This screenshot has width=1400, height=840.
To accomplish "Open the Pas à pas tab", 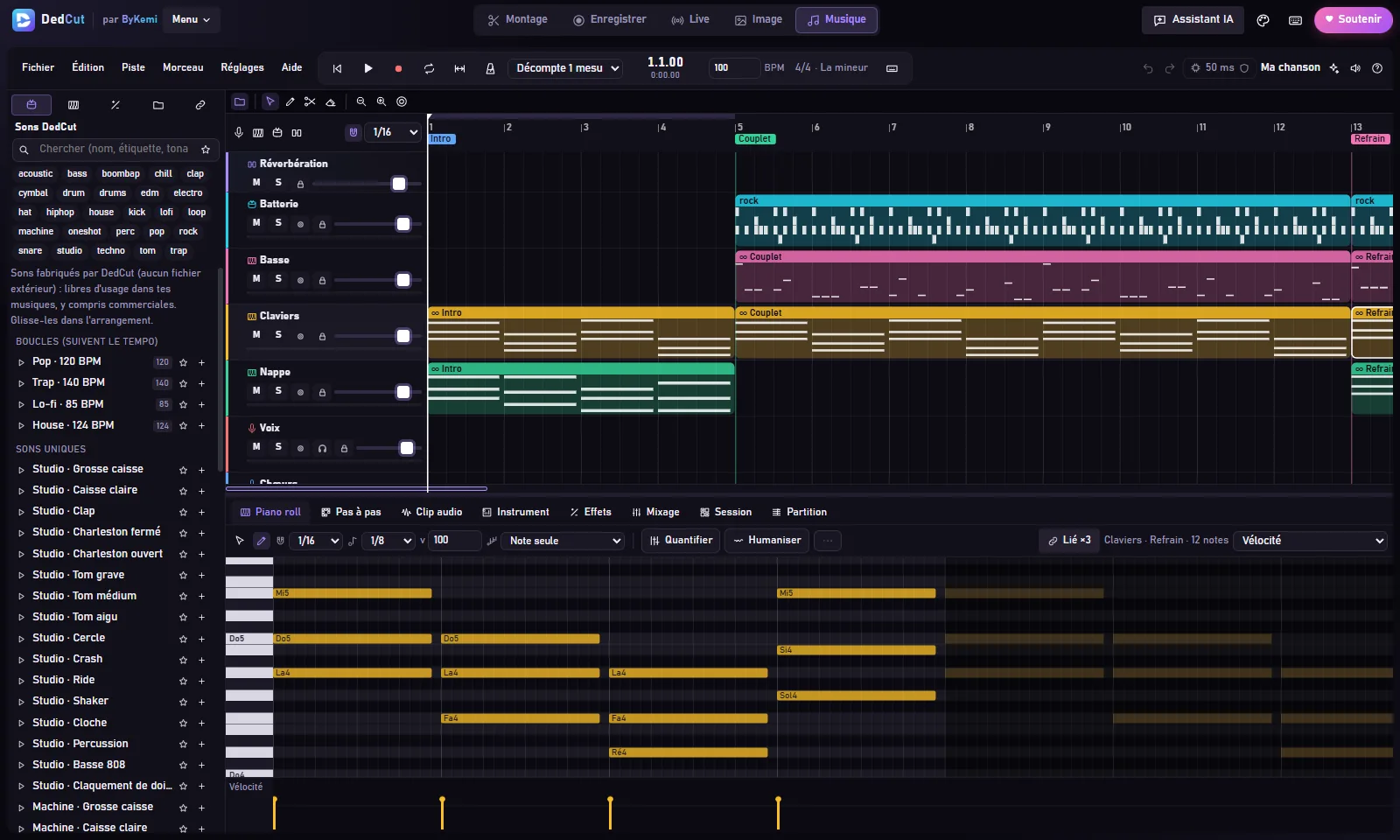I will point(351,512).
